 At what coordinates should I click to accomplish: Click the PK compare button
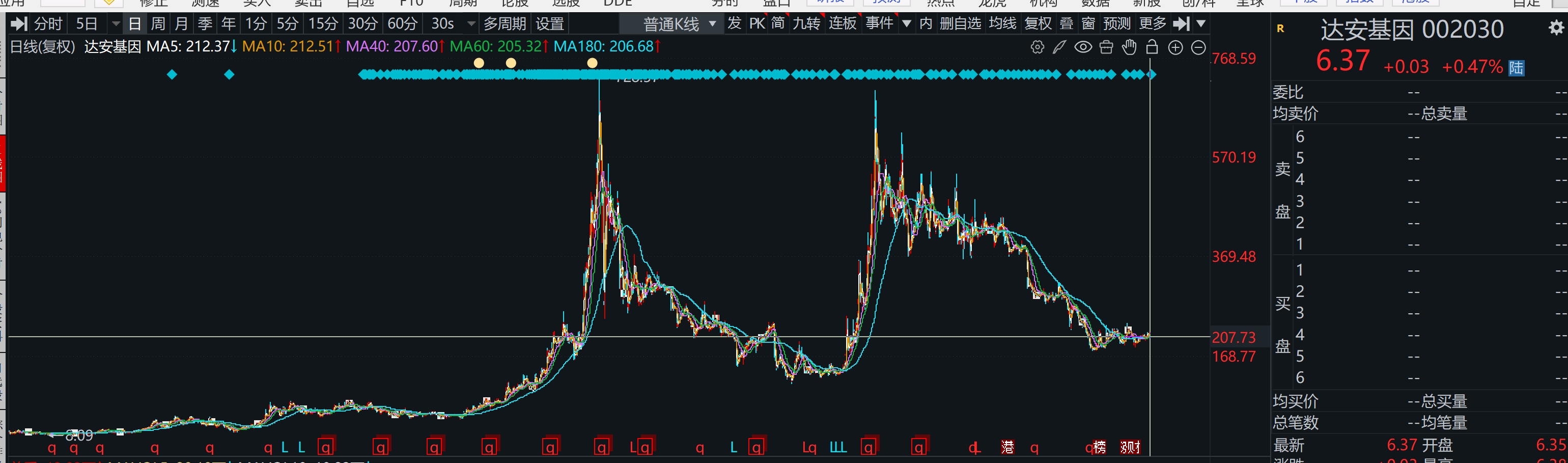(x=757, y=23)
